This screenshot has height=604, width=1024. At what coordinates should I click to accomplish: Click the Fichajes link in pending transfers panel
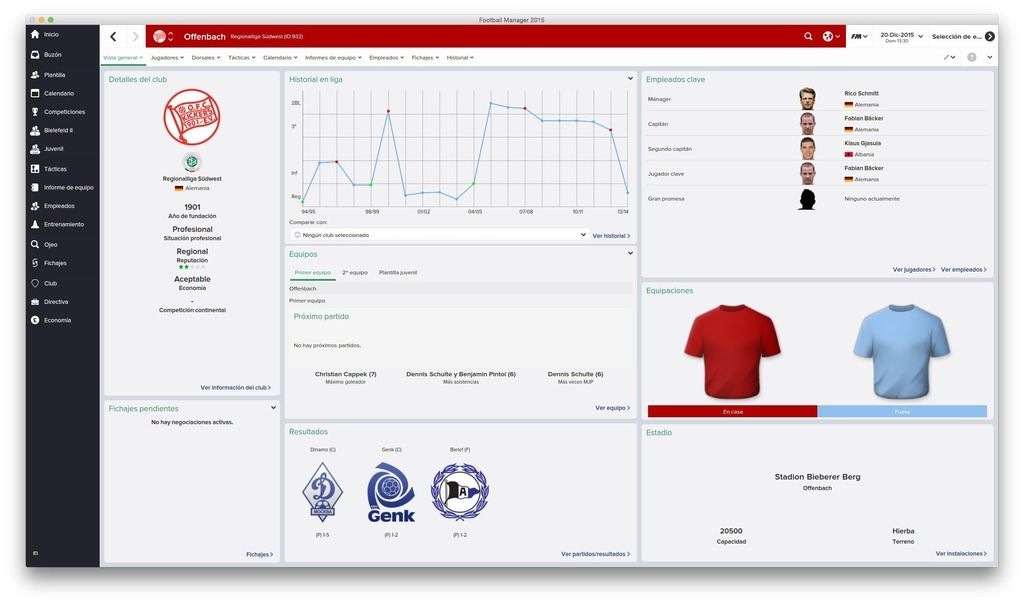pyautogui.click(x=259, y=554)
